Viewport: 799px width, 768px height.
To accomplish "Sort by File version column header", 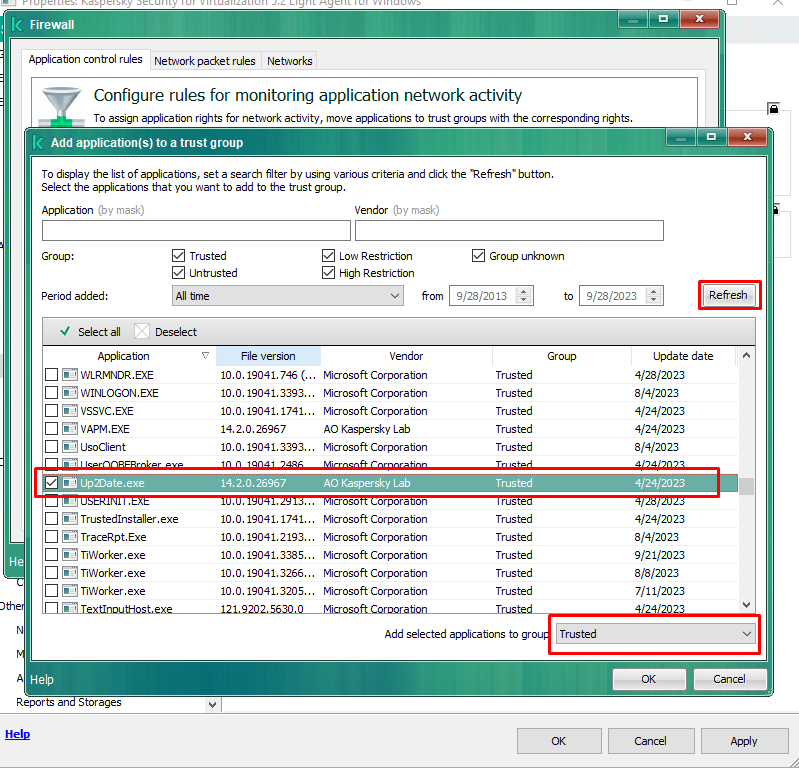I will tap(268, 356).
